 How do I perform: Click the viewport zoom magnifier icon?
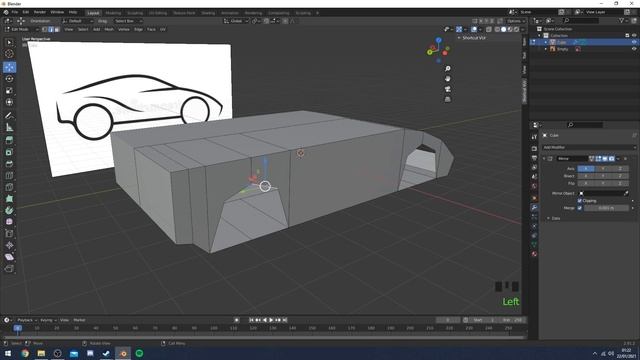pos(448,69)
